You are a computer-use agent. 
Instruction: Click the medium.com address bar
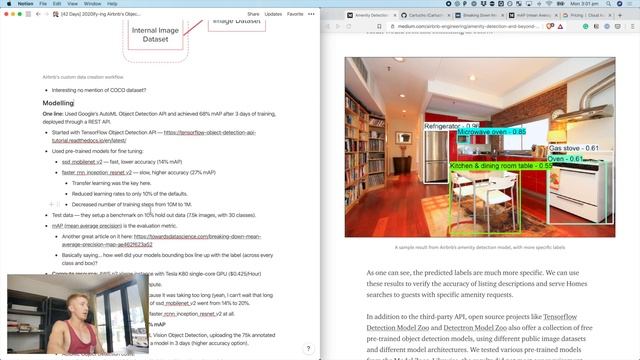point(467,27)
